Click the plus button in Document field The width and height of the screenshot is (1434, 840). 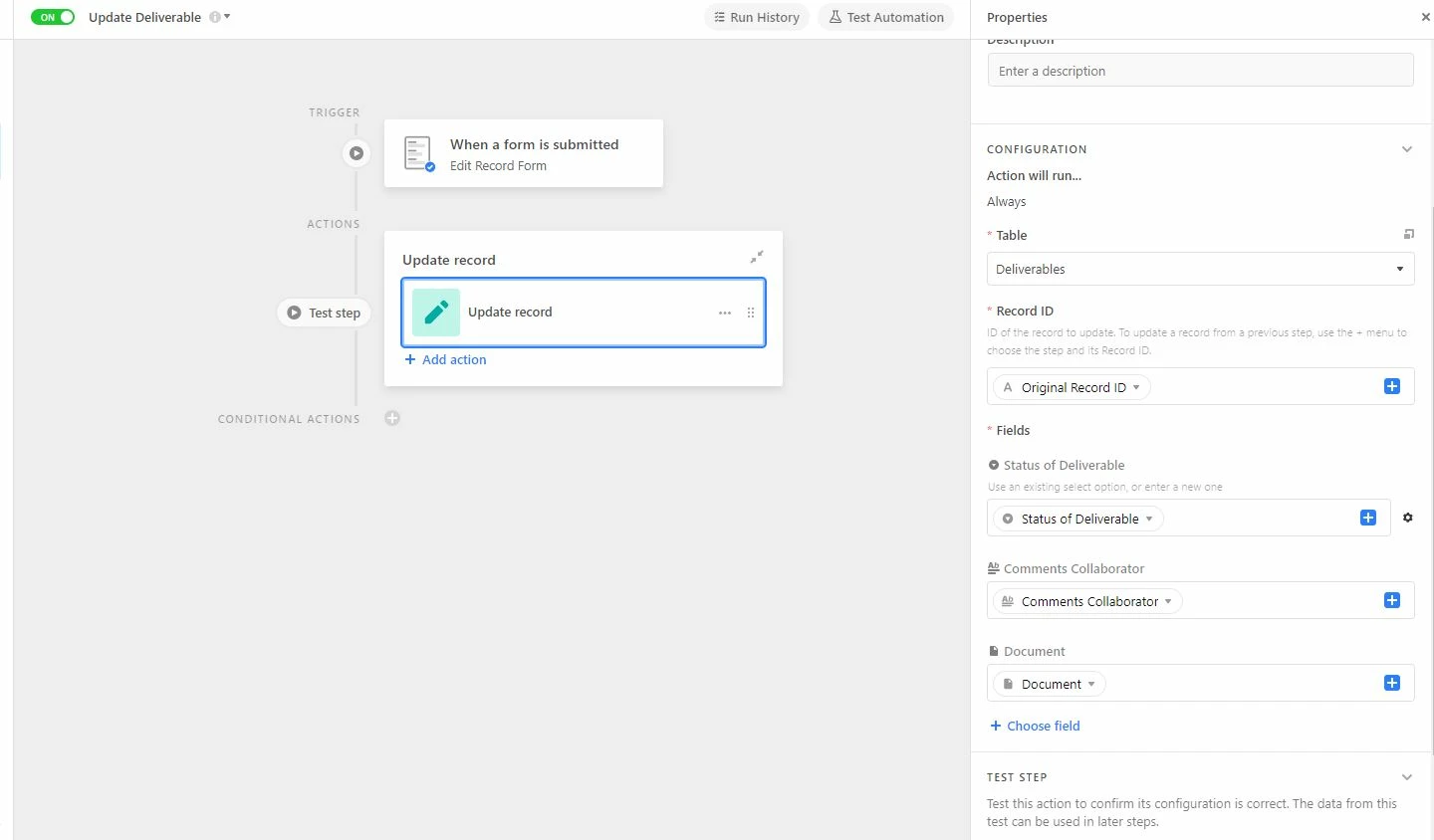pyautogui.click(x=1392, y=683)
